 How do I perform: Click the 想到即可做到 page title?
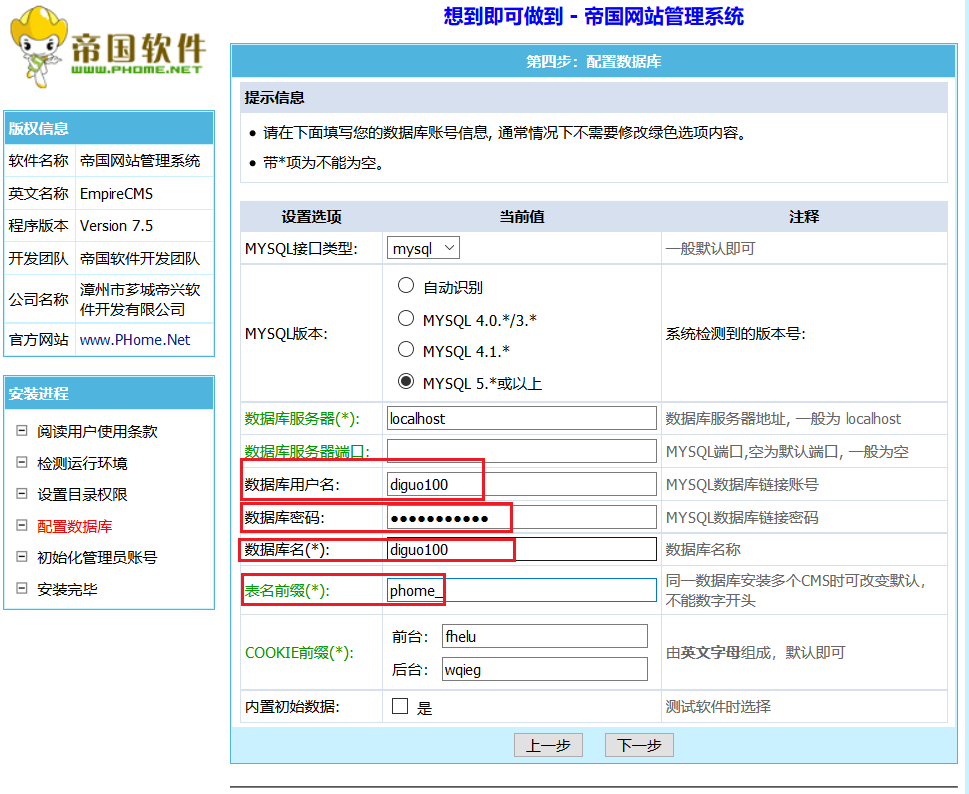tap(593, 16)
